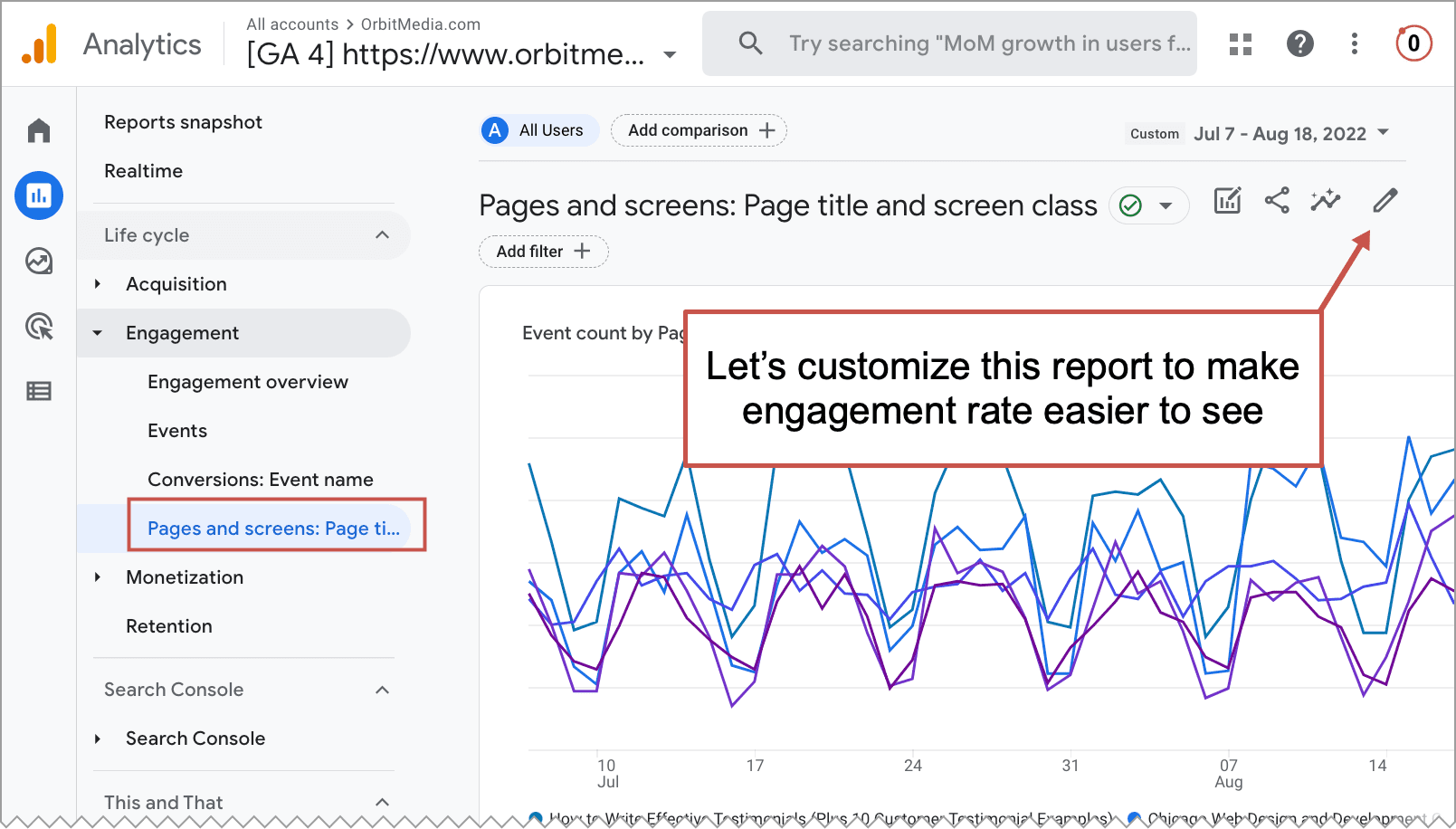Click the Life cycle section heading

pos(147,235)
